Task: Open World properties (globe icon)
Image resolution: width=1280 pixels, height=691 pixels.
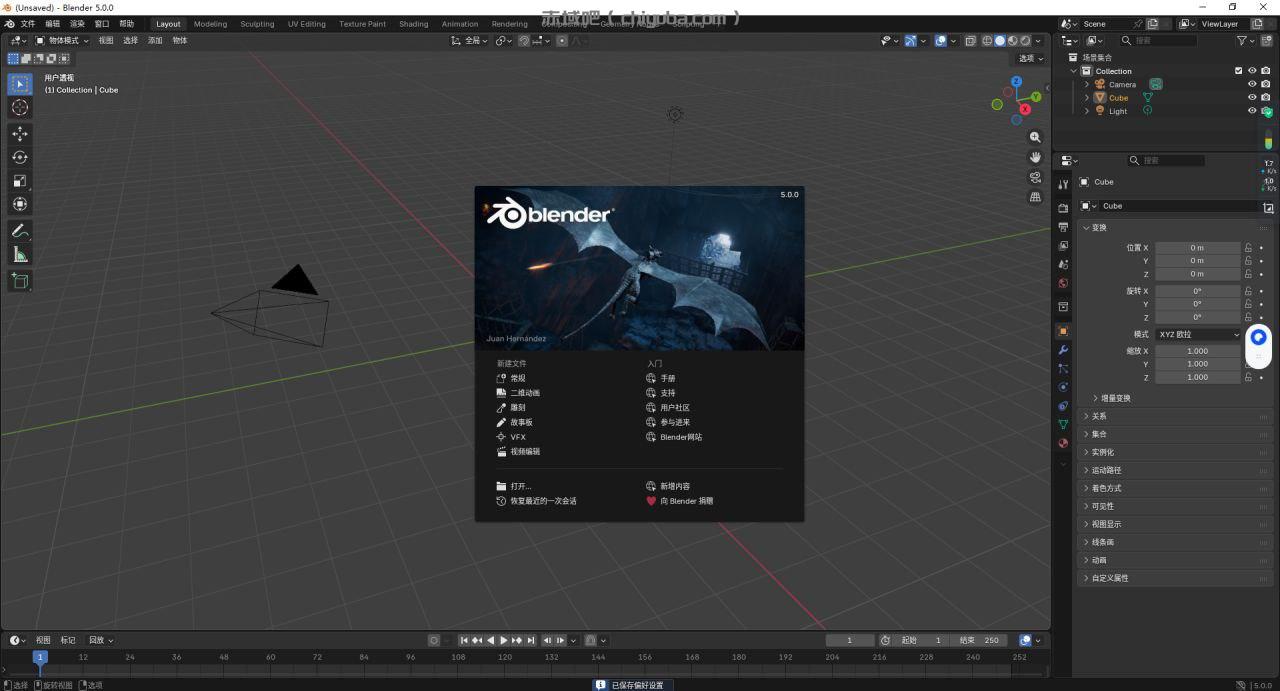Action: point(1063,283)
